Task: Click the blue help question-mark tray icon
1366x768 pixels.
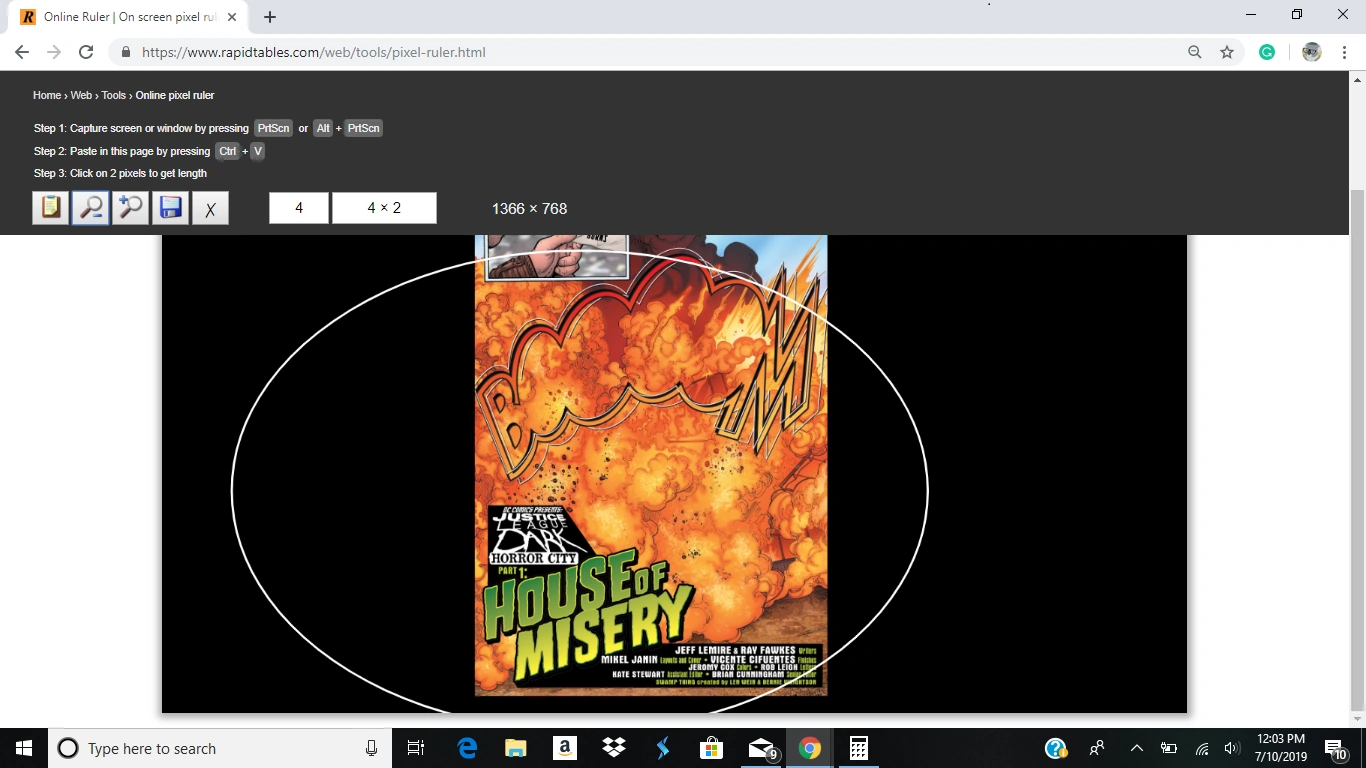Action: click(1056, 748)
